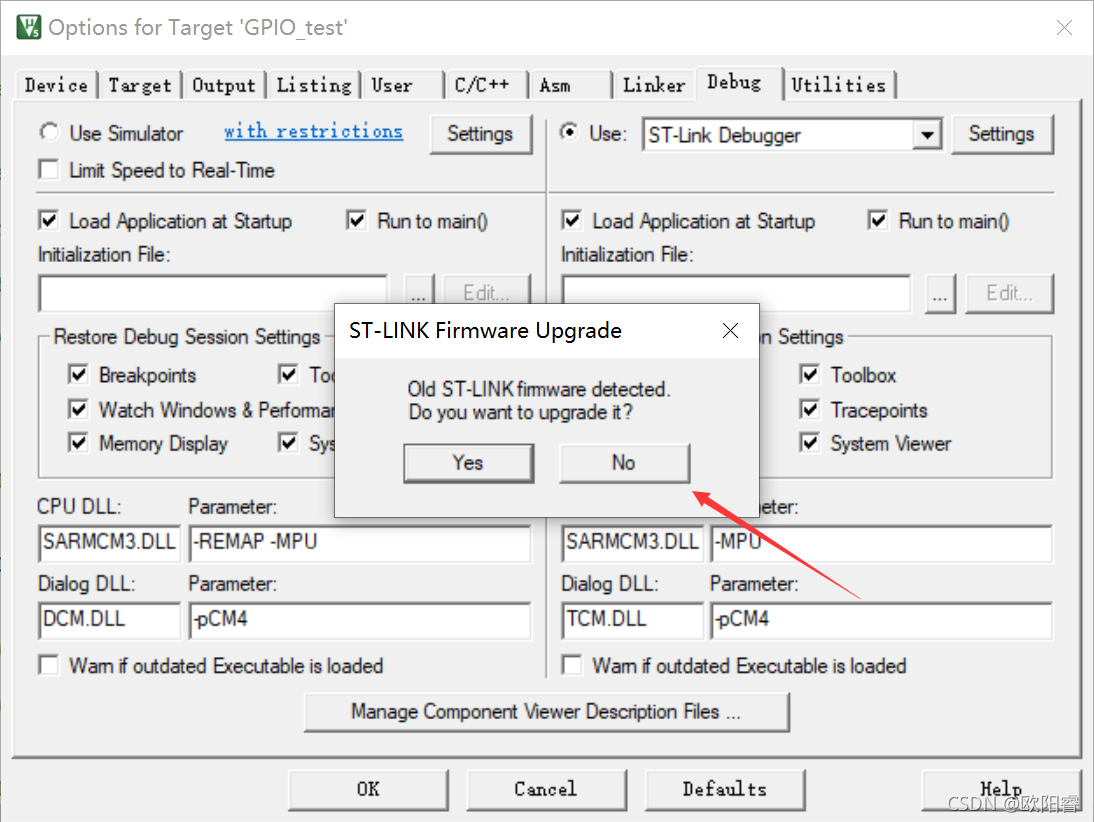Open the Utilities tab

click(x=839, y=85)
